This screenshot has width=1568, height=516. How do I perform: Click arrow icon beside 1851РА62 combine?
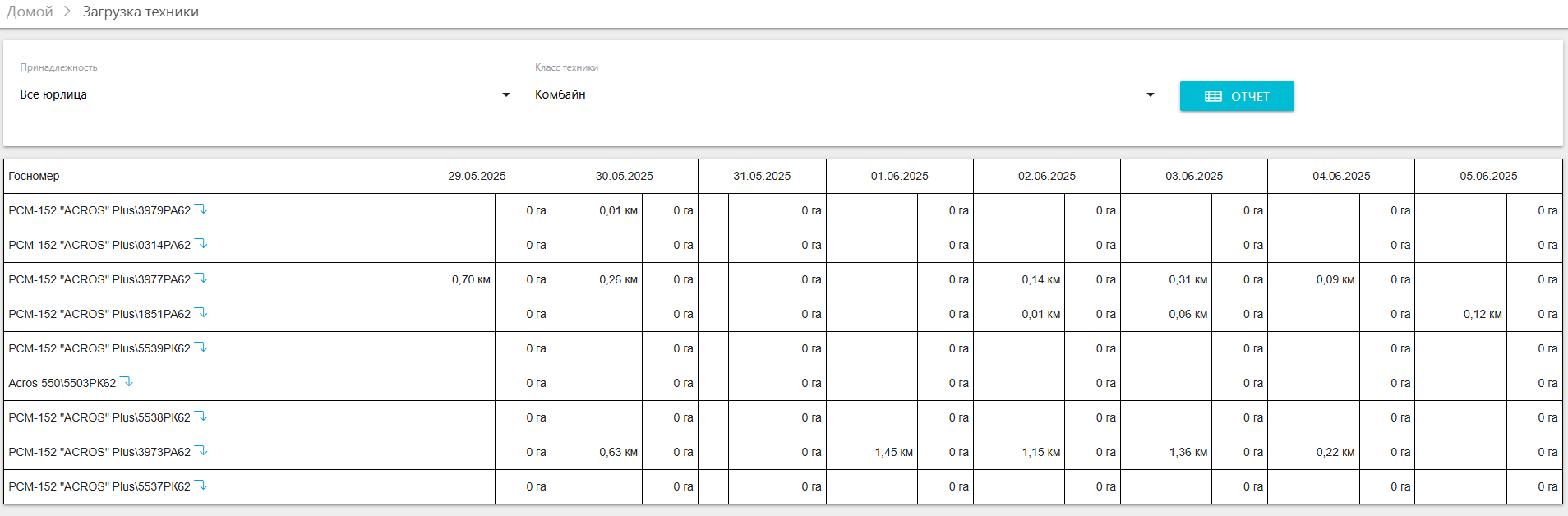(201, 313)
